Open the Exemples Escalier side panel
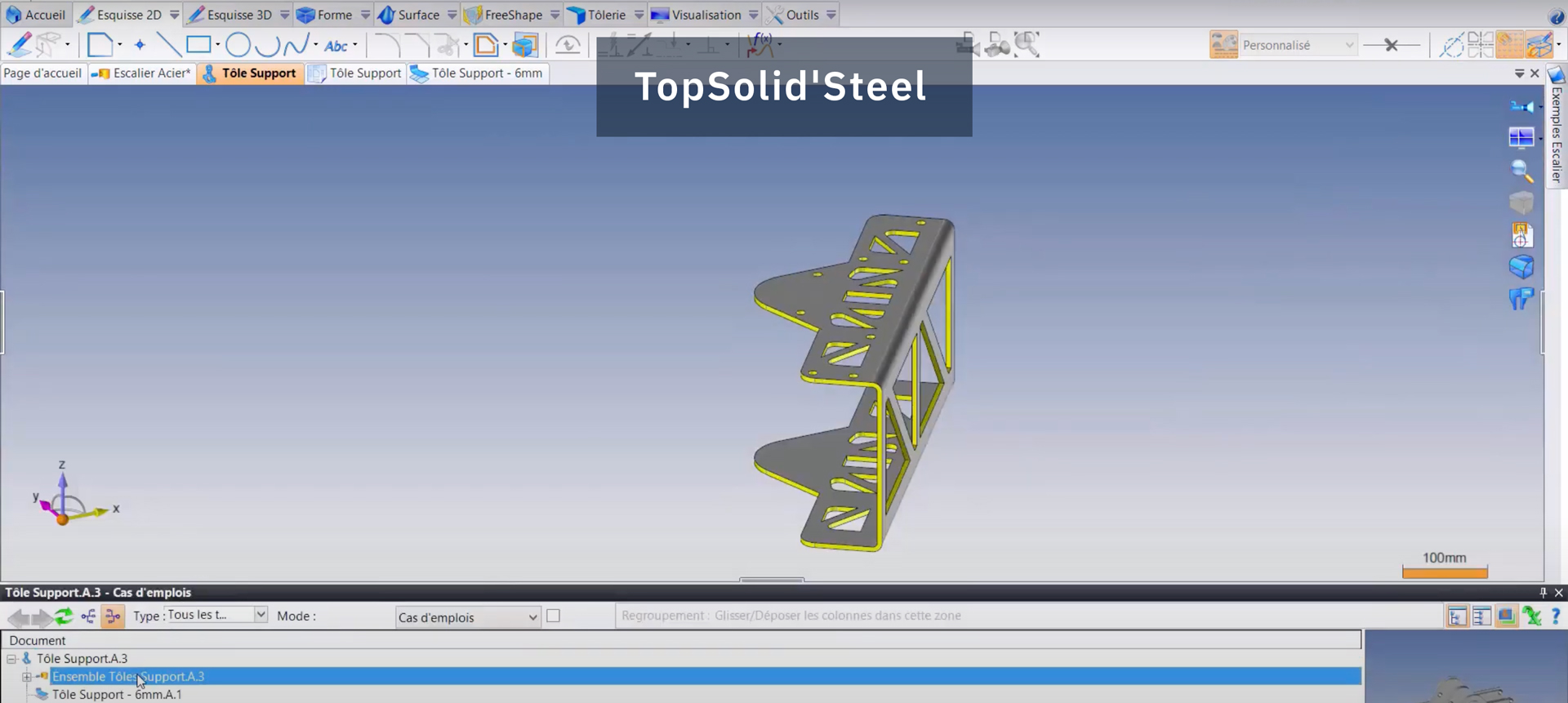 [x=1557, y=131]
